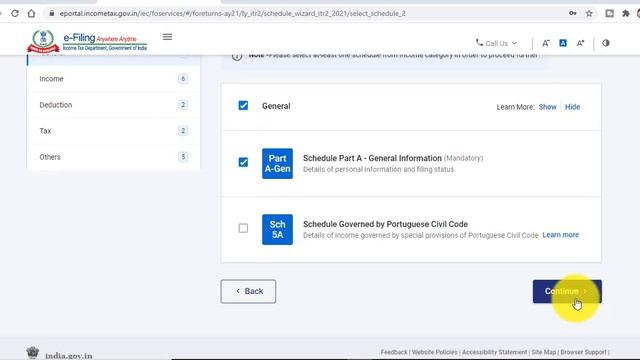Decrease the page font size
The image size is (640, 360).
click(546, 43)
